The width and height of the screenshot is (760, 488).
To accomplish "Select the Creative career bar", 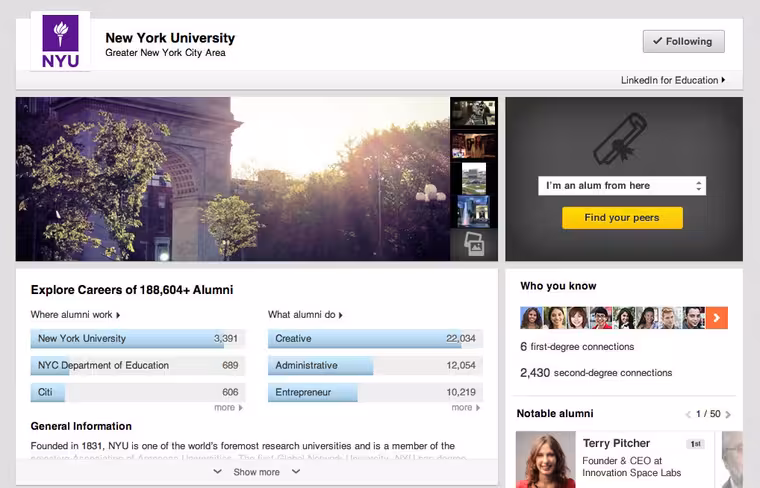I will [375, 338].
